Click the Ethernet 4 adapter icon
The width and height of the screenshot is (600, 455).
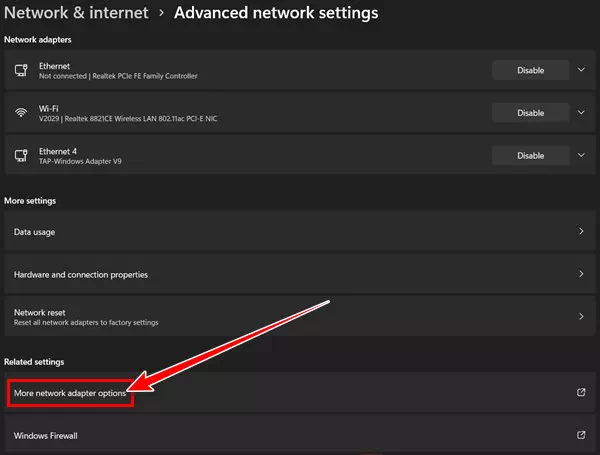pos(20,155)
